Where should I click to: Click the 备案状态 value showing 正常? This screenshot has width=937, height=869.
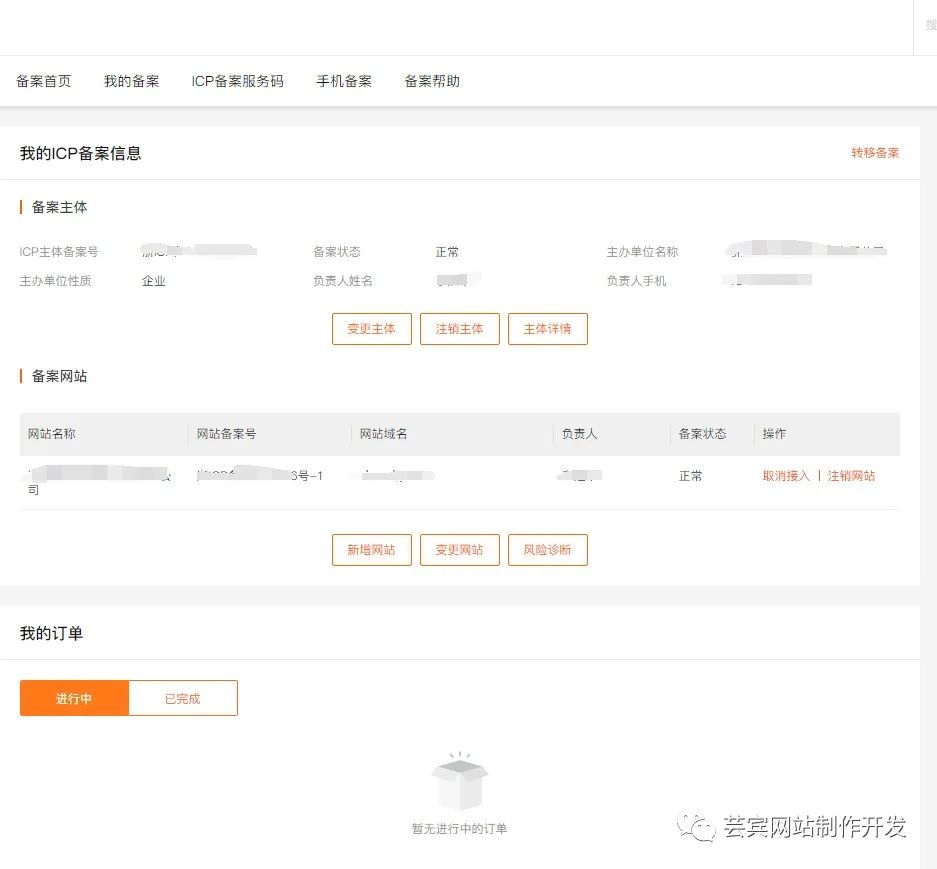click(x=447, y=252)
